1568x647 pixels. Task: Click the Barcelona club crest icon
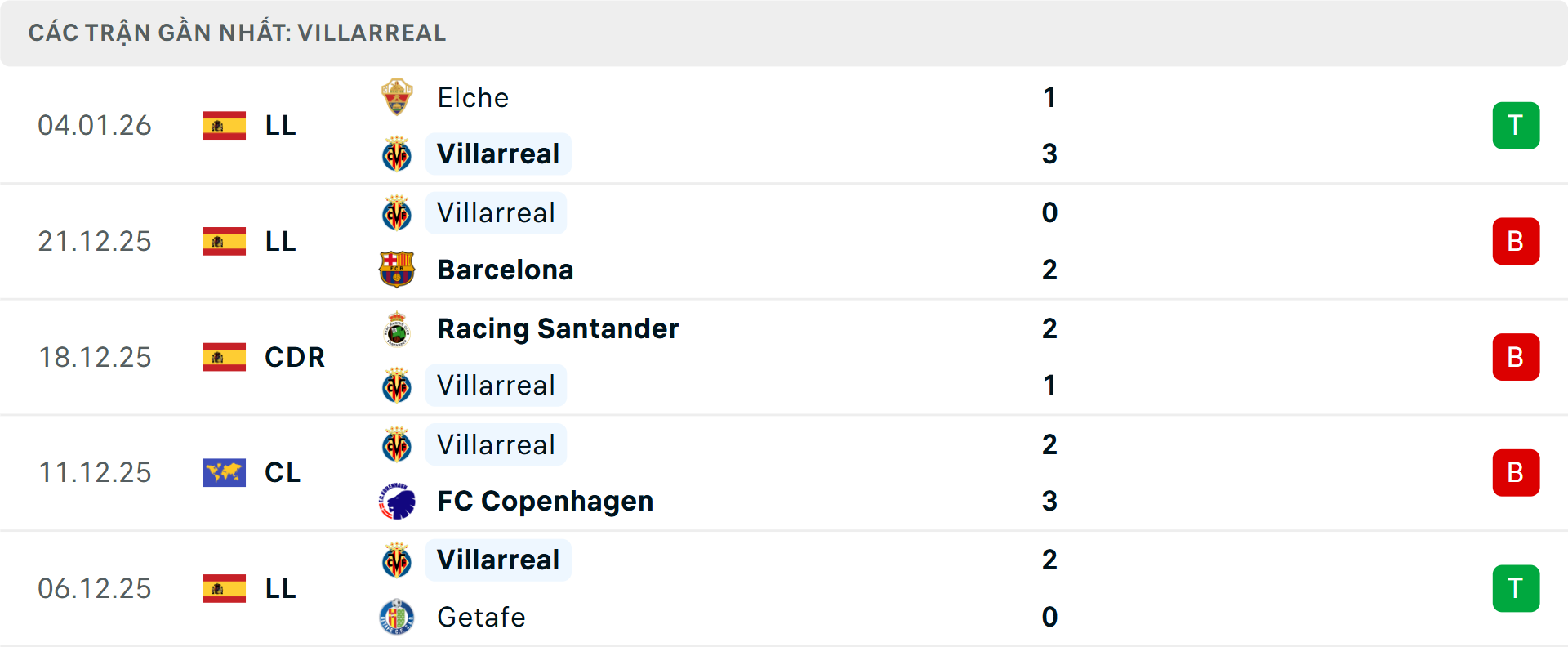[397, 270]
